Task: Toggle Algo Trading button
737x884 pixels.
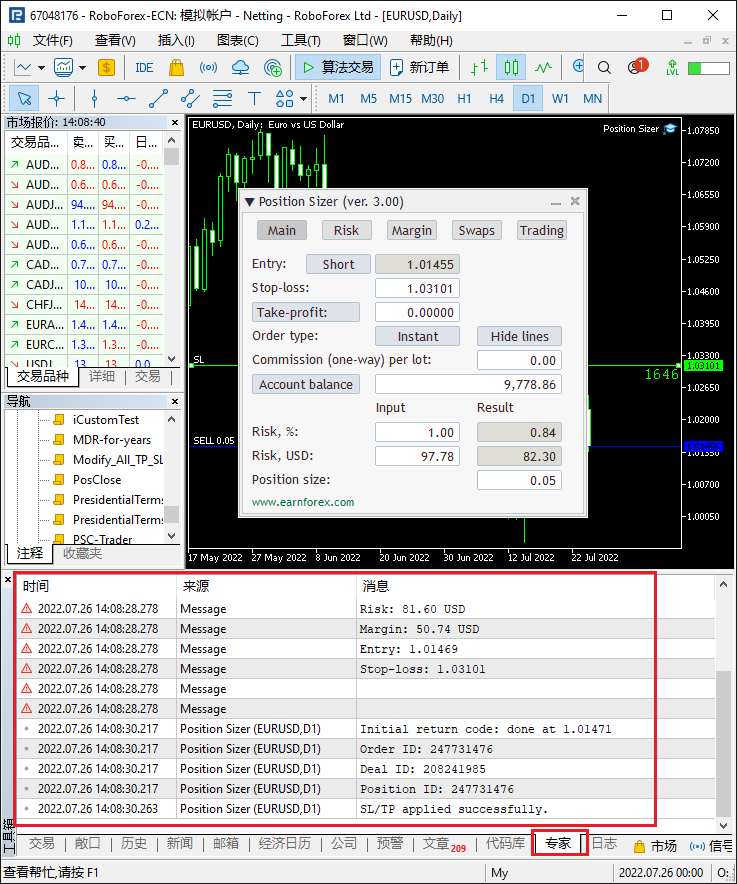Action: (x=338, y=68)
